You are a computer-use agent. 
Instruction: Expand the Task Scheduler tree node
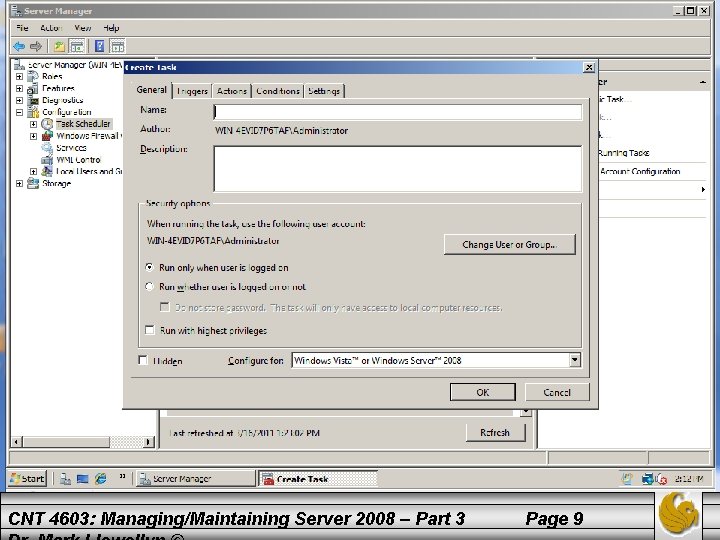coord(34,124)
